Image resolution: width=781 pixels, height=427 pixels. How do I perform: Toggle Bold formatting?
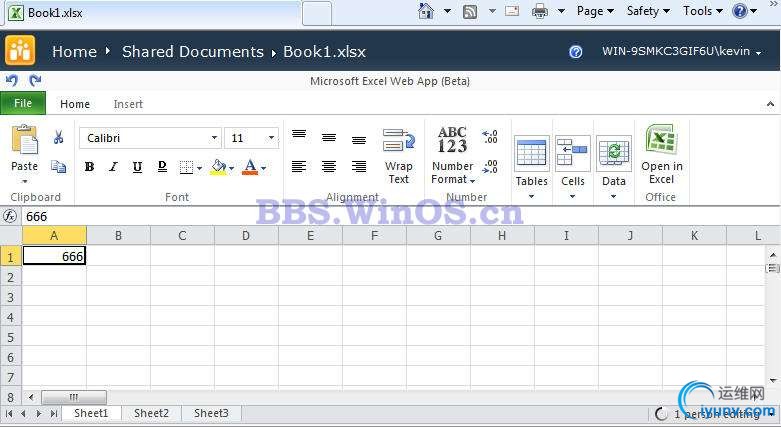[90, 167]
